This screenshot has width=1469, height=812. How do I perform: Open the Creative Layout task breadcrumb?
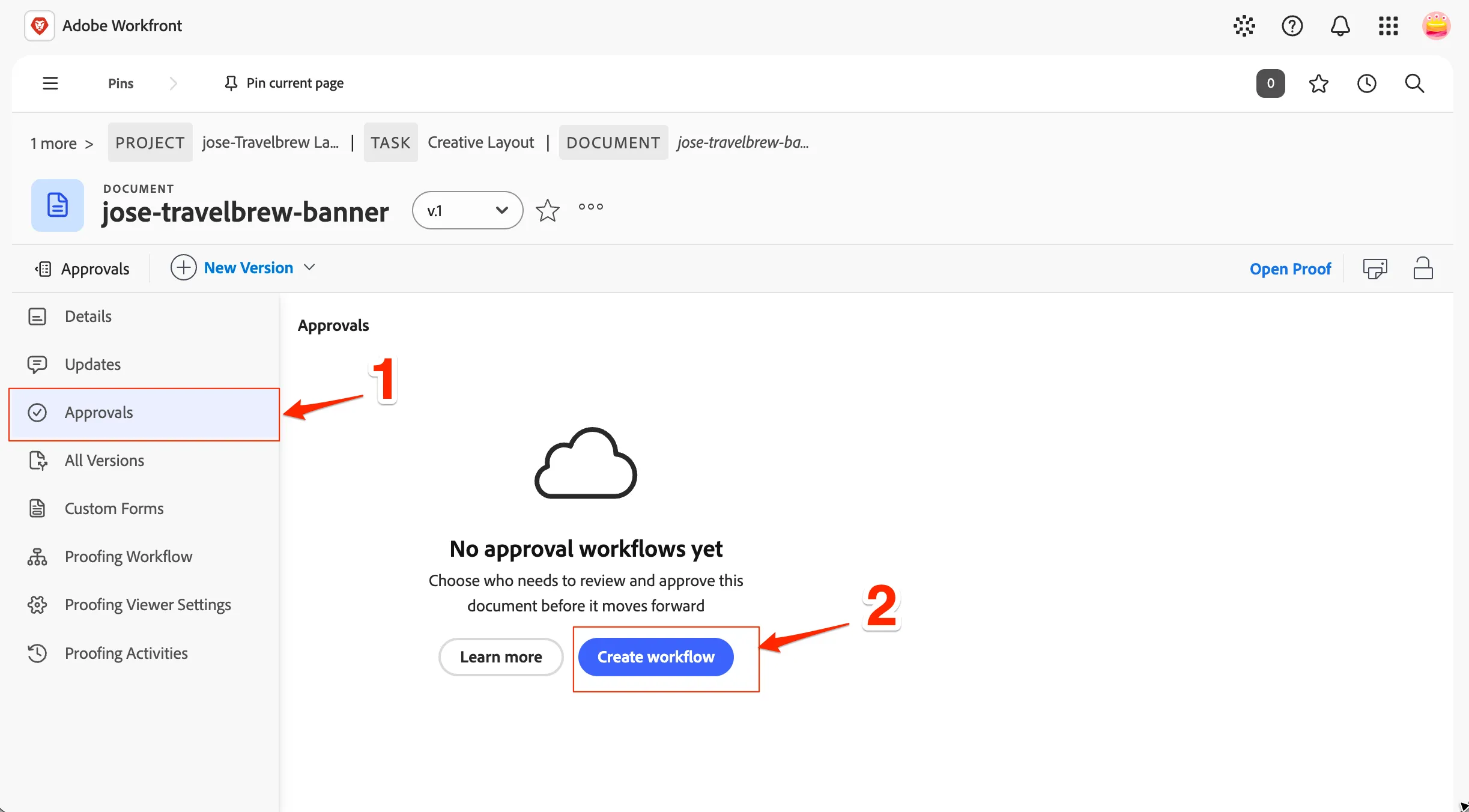coord(480,142)
